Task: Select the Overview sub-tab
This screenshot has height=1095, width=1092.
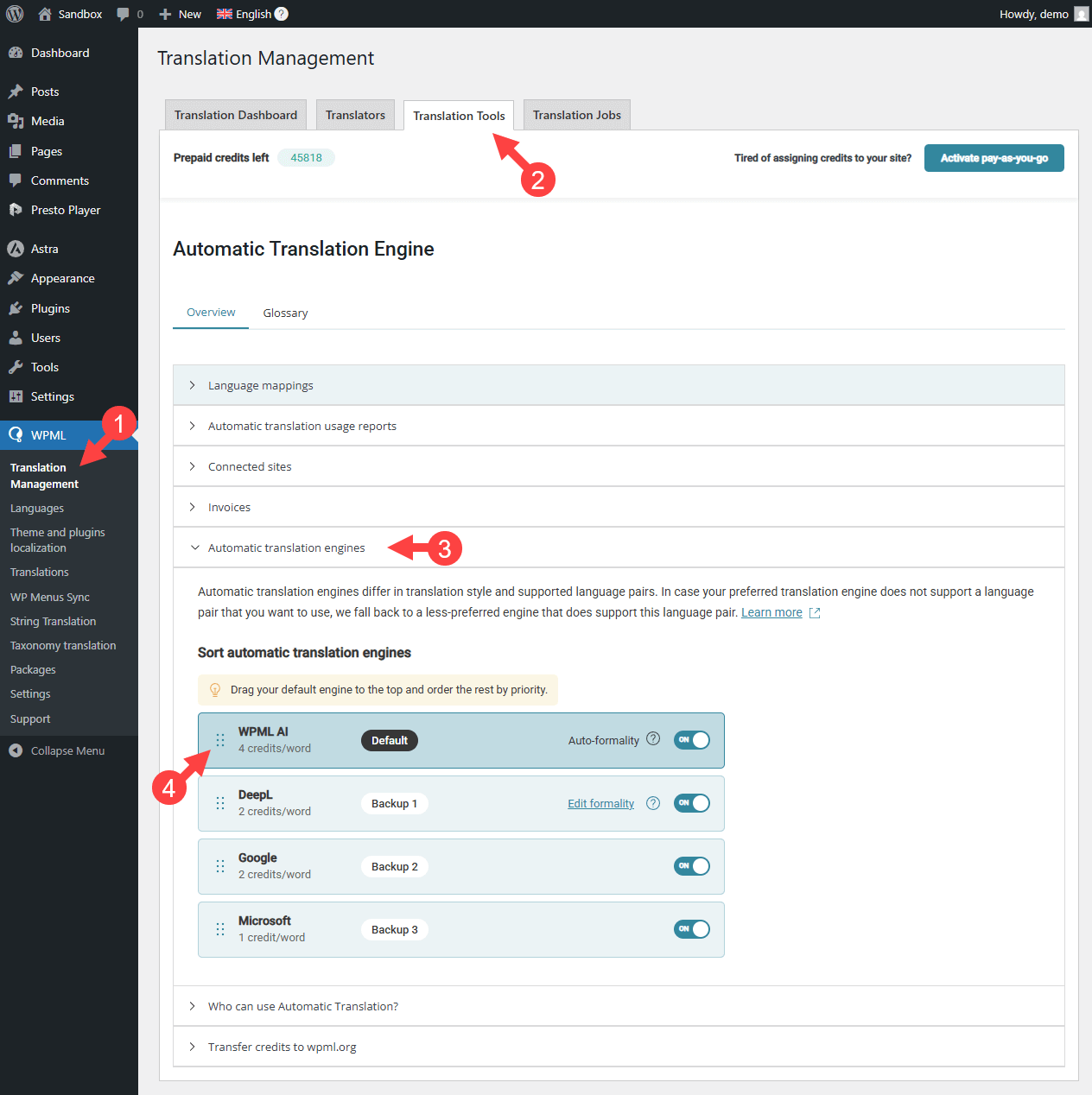Action: point(211,313)
